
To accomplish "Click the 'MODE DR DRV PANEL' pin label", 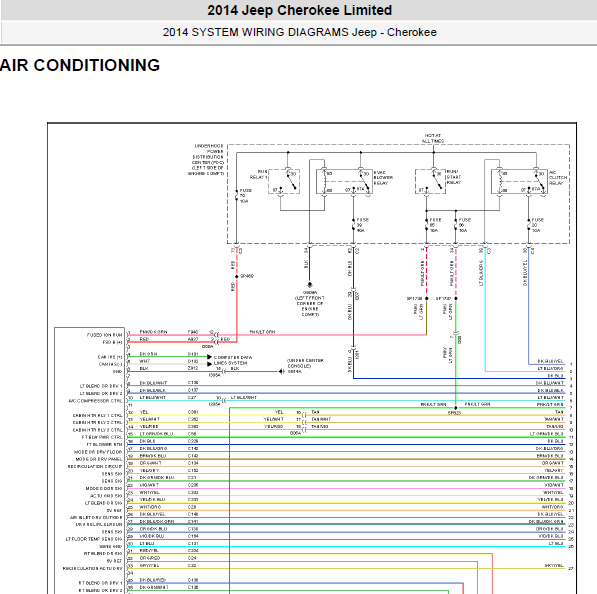I will point(99,459).
